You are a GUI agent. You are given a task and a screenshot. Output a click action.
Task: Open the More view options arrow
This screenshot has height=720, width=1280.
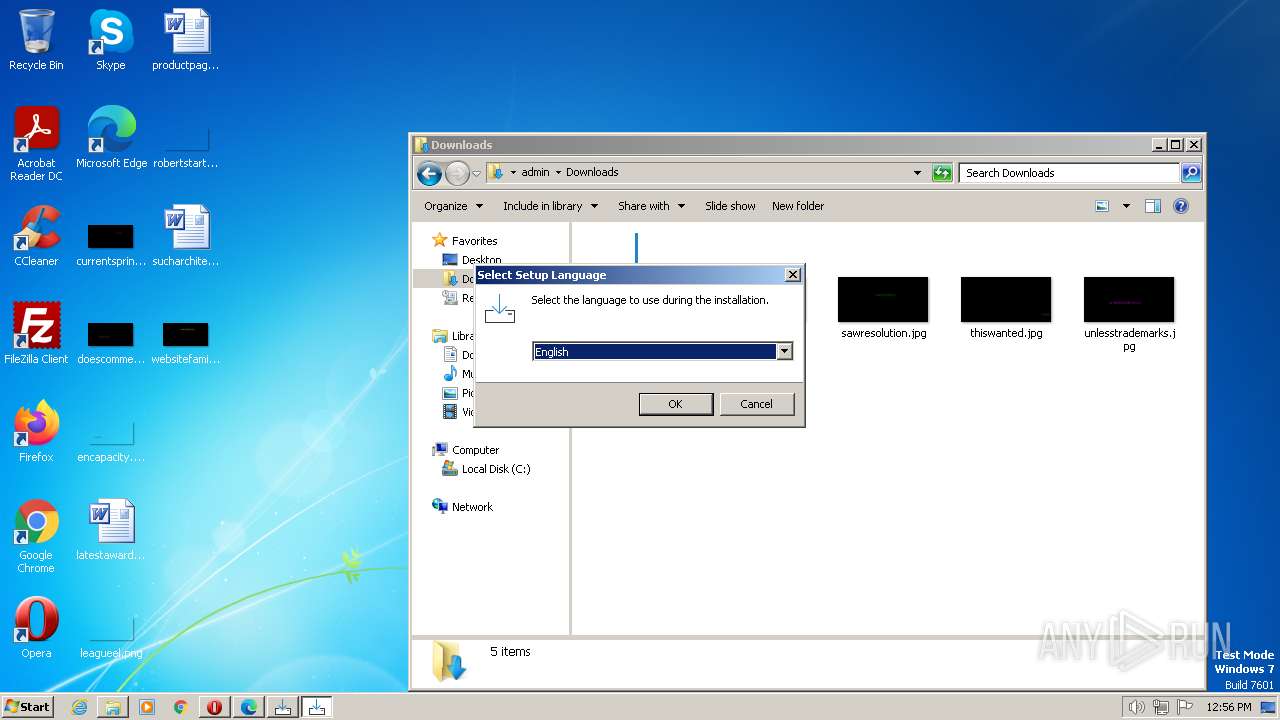pos(1126,206)
